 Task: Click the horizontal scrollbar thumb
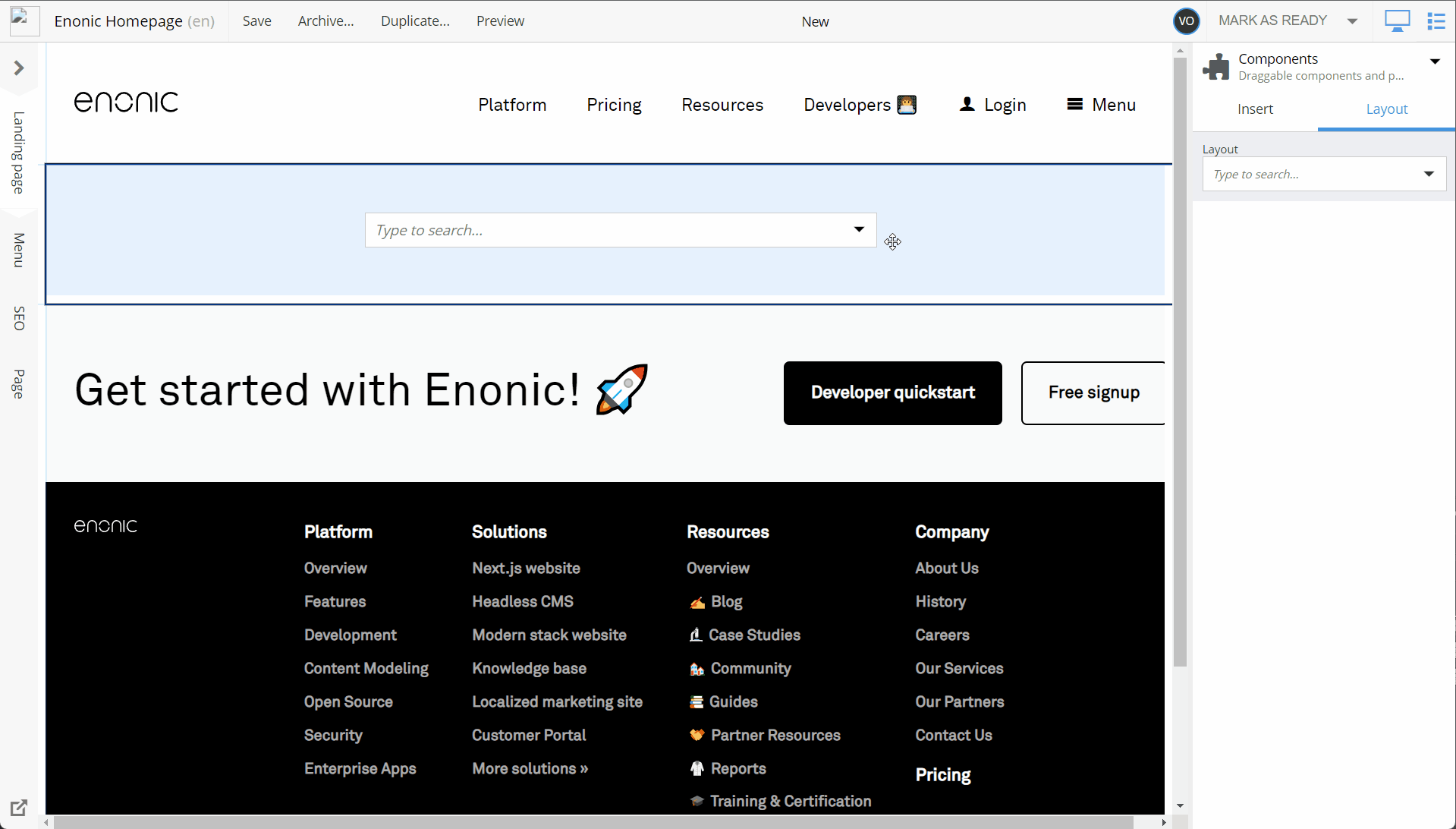point(593,822)
